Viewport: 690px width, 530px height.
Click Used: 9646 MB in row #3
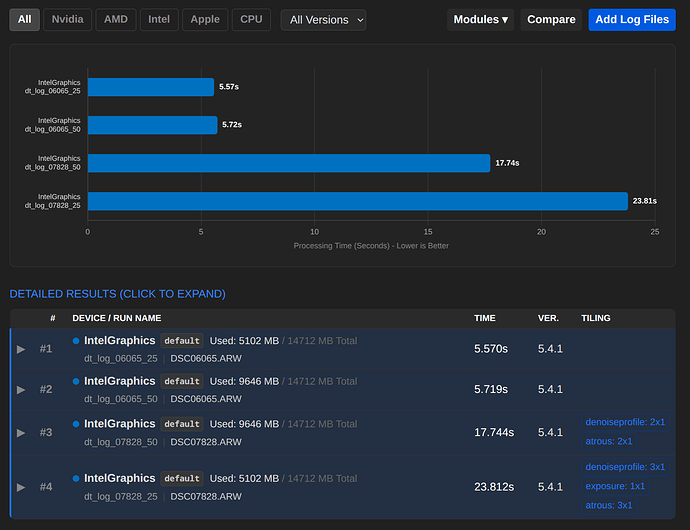pyautogui.click(x=244, y=424)
